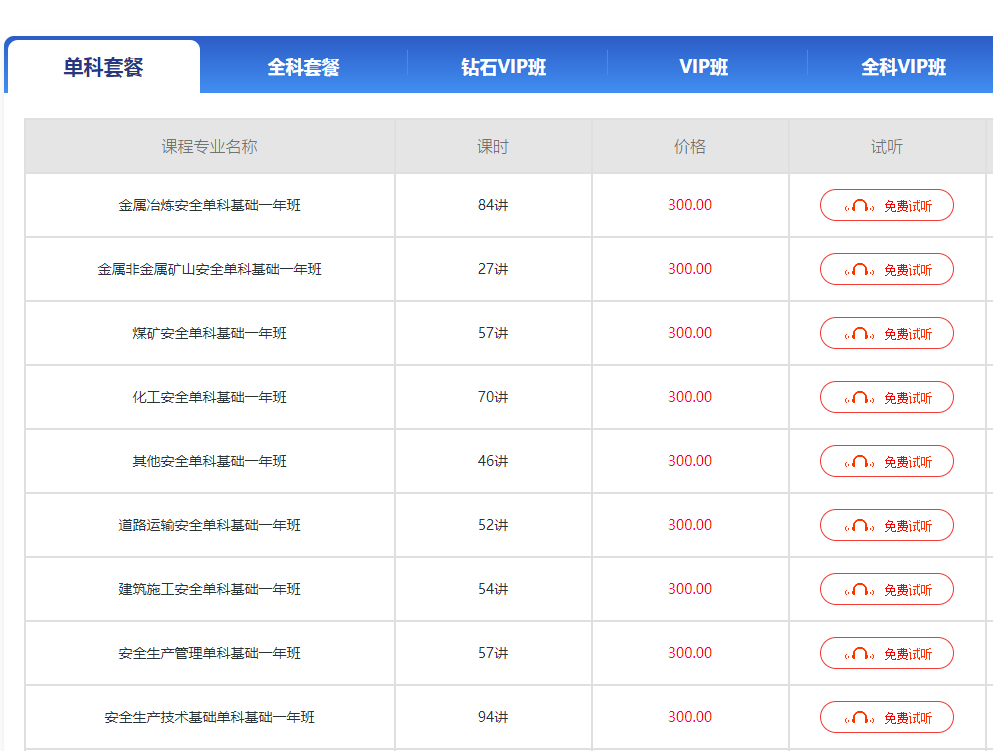The image size is (993, 751).
Task: Click the 52讲 lesson count
Action: 493,525
